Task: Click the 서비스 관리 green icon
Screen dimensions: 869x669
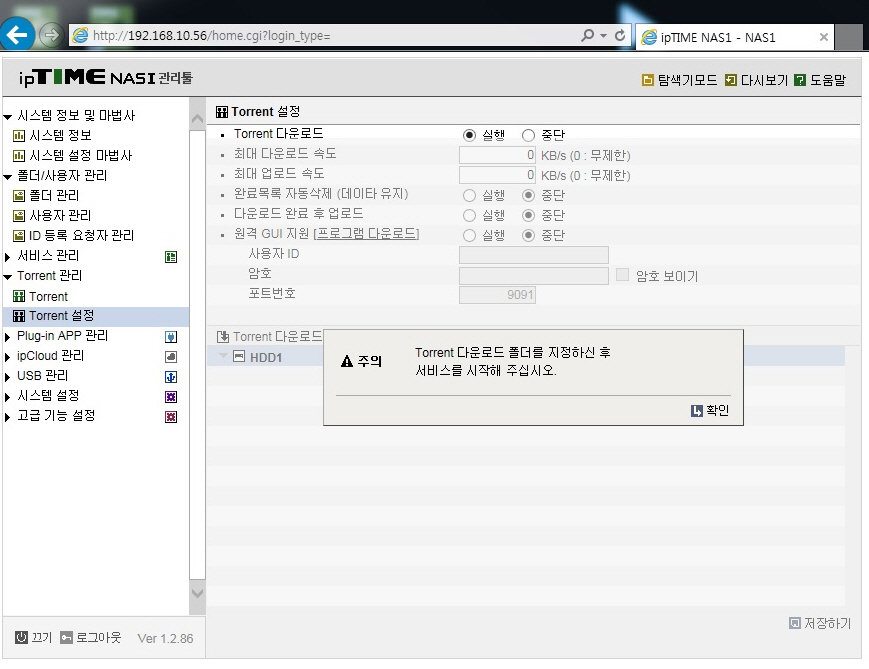Action: tap(171, 257)
